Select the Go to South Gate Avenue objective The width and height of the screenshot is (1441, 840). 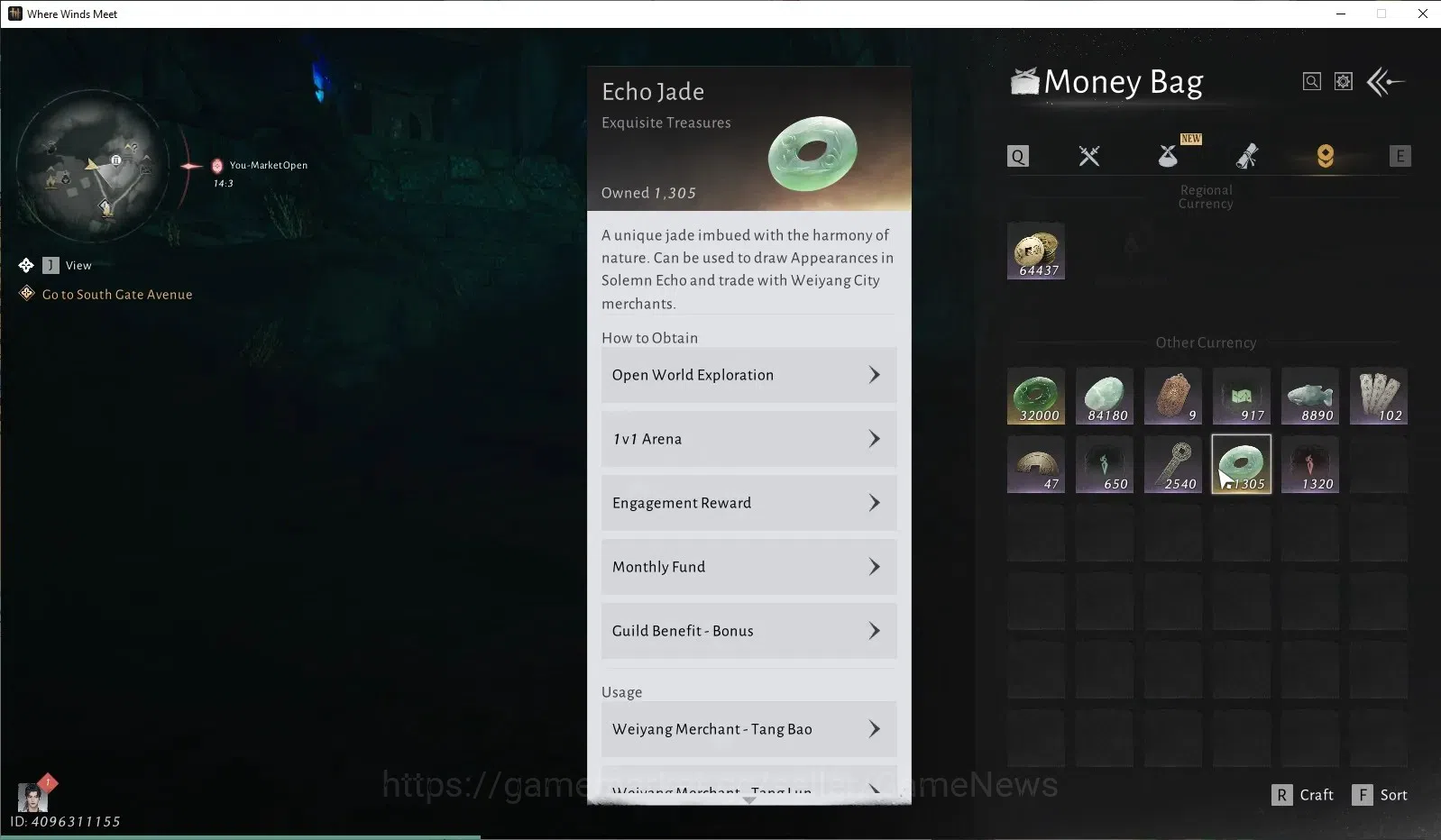(117, 295)
